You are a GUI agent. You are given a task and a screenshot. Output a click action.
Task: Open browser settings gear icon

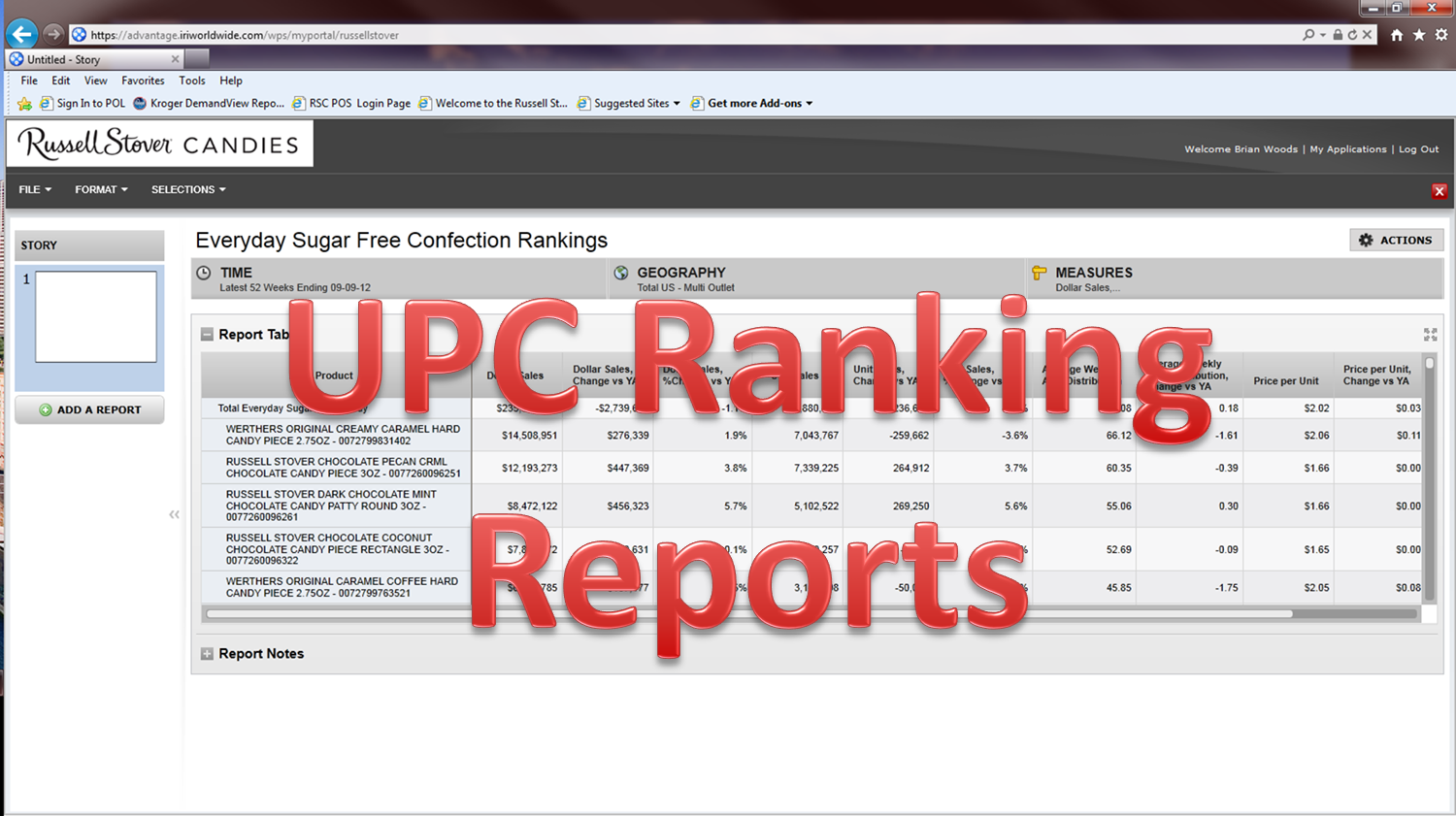[1441, 35]
